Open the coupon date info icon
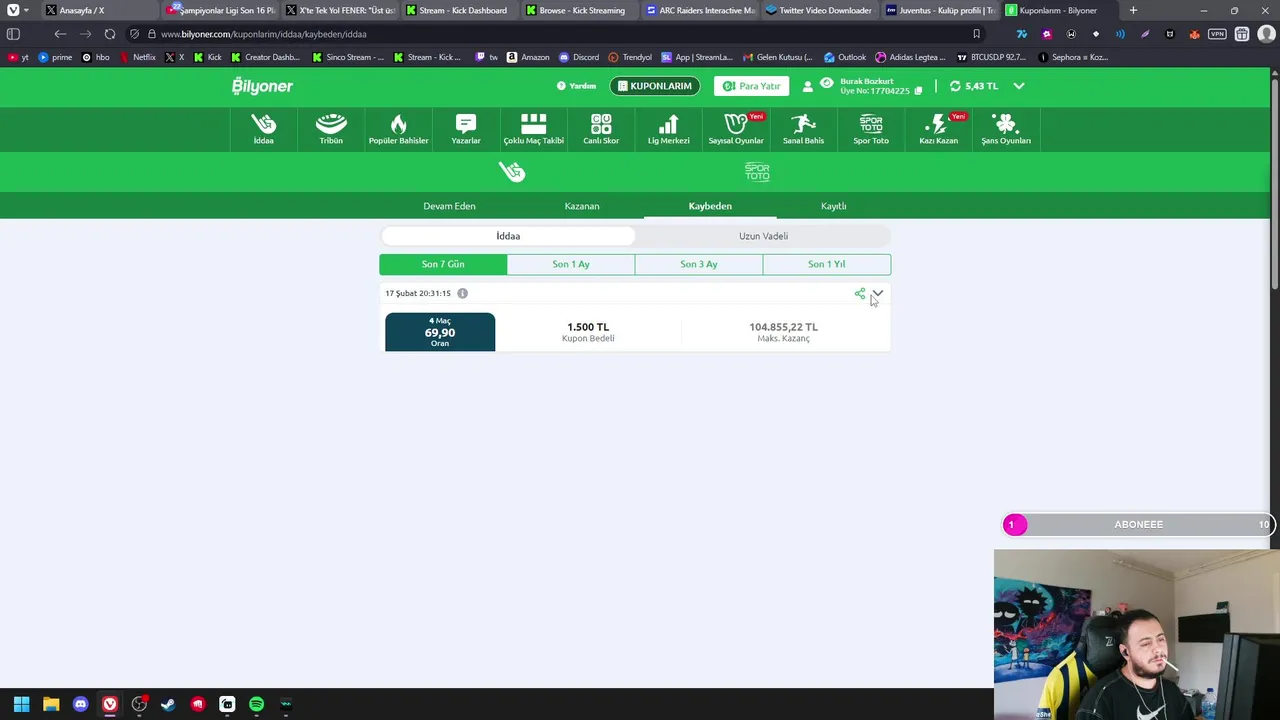 462,293
